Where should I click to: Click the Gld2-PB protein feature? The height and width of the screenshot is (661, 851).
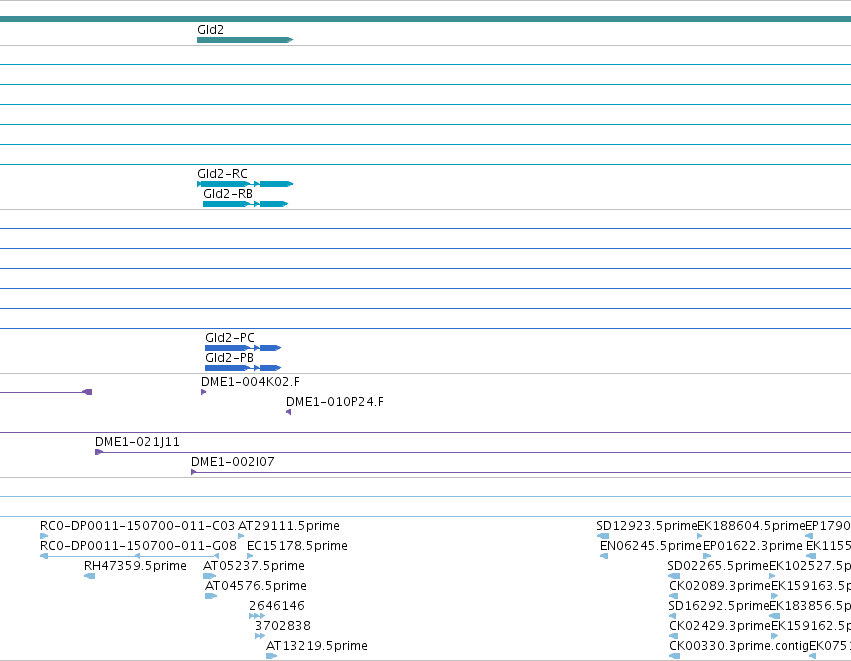[x=243, y=368]
